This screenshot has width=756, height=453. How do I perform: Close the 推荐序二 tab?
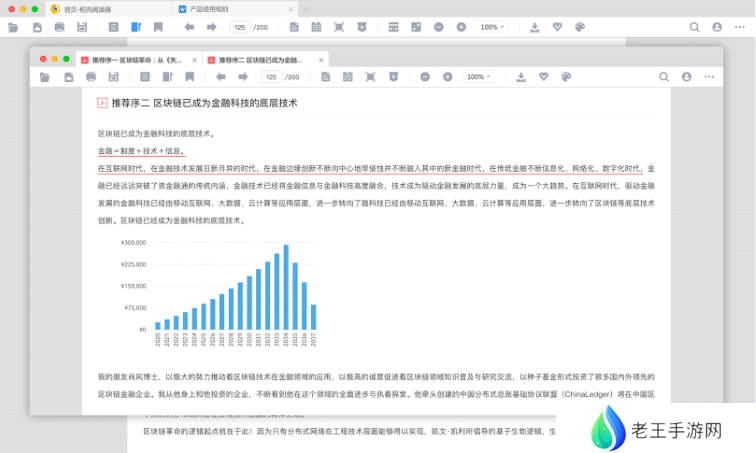(321, 60)
